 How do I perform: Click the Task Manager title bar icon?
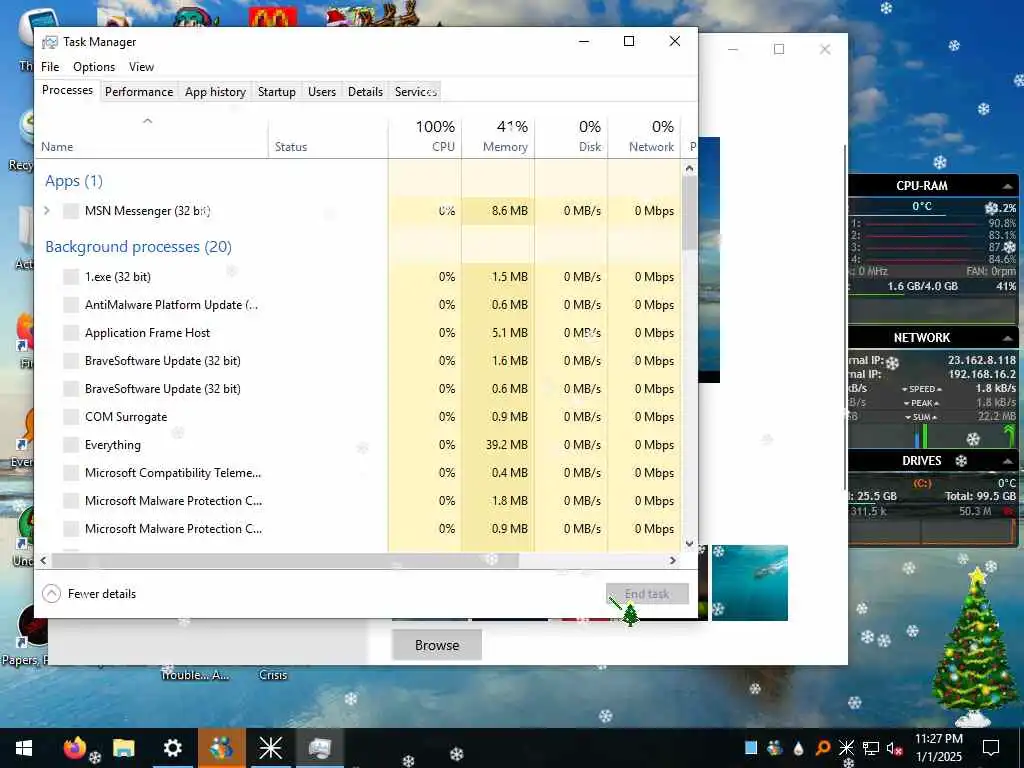[x=50, y=42]
